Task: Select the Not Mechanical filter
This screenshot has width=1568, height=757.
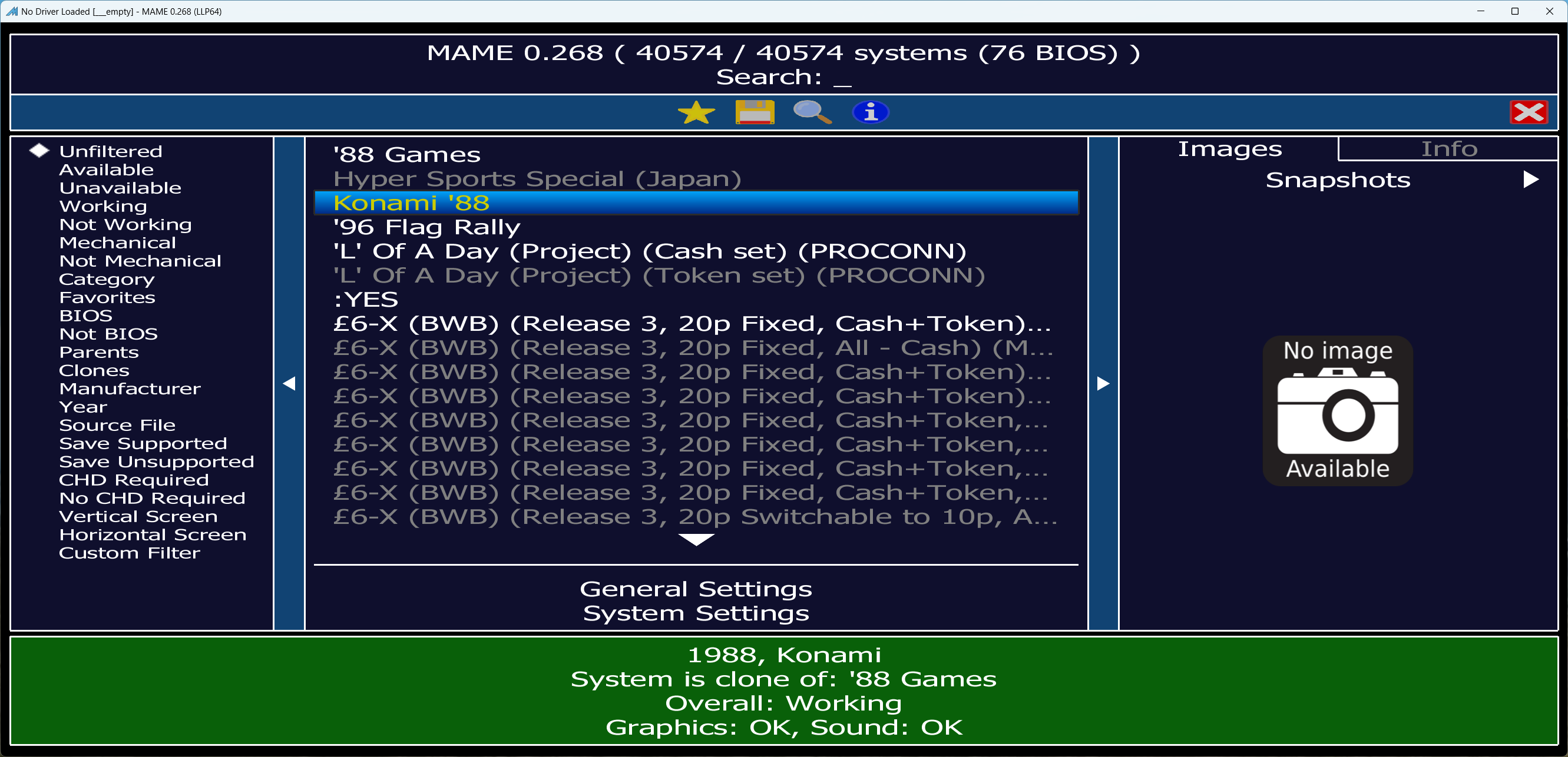Action: (141, 261)
